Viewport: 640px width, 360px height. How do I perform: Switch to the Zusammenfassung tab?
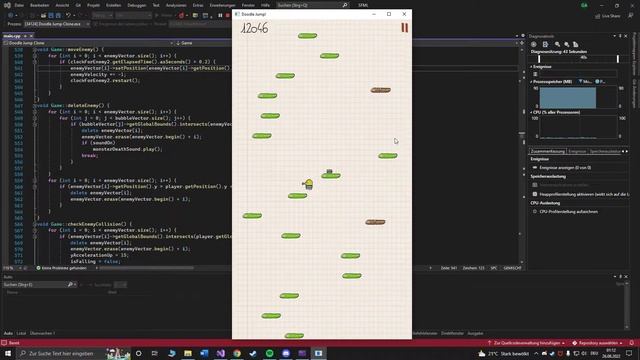(x=547, y=151)
